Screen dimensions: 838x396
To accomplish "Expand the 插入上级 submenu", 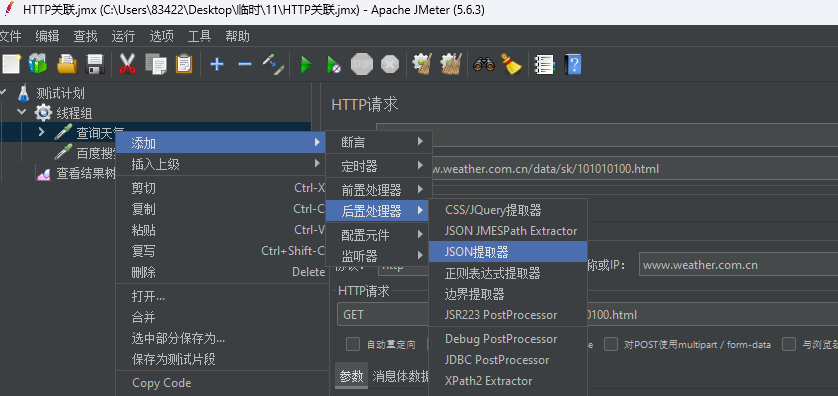I will pyautogui.click(x=221, y=165).
